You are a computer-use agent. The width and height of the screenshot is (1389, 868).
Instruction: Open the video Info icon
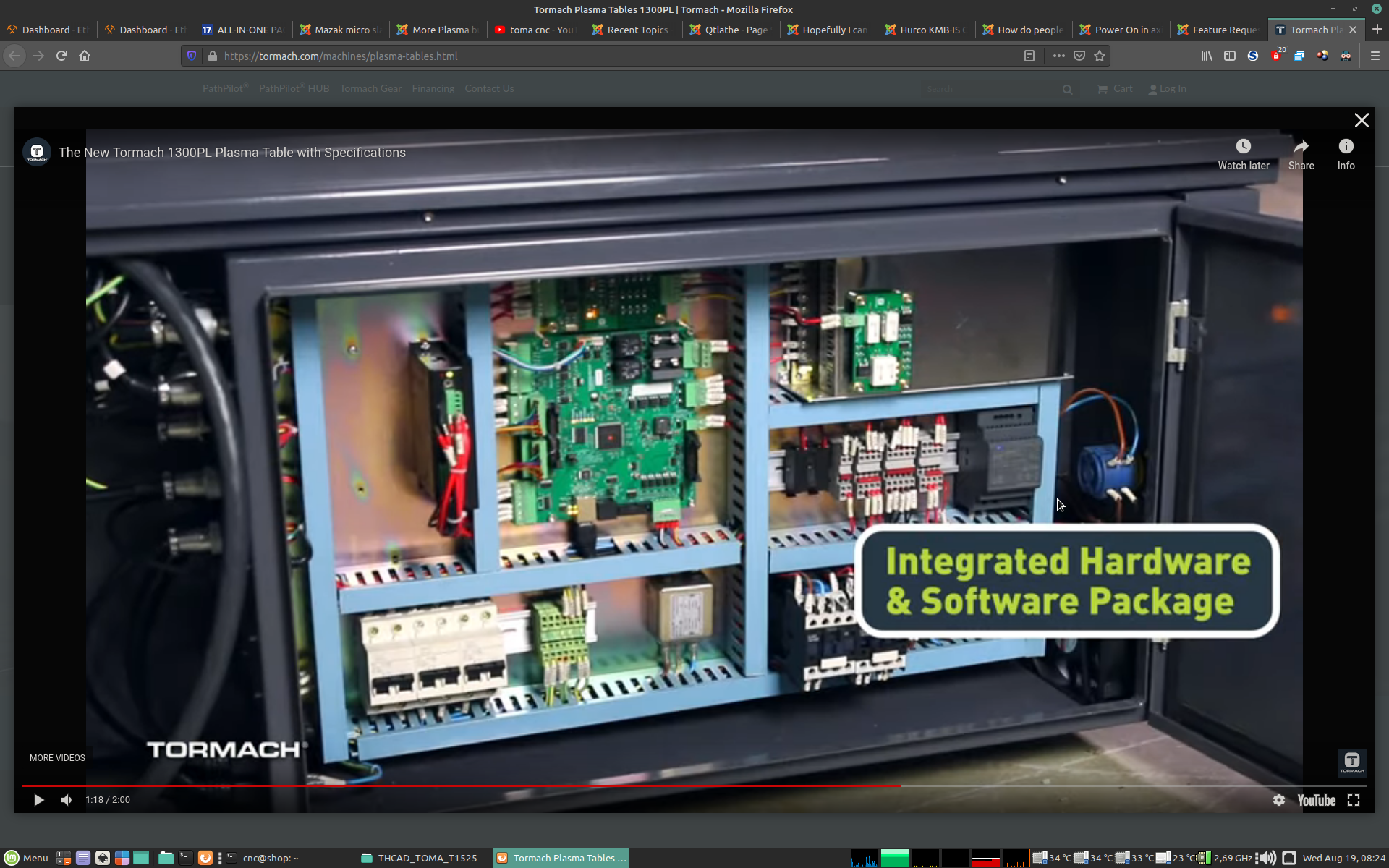1346,146
